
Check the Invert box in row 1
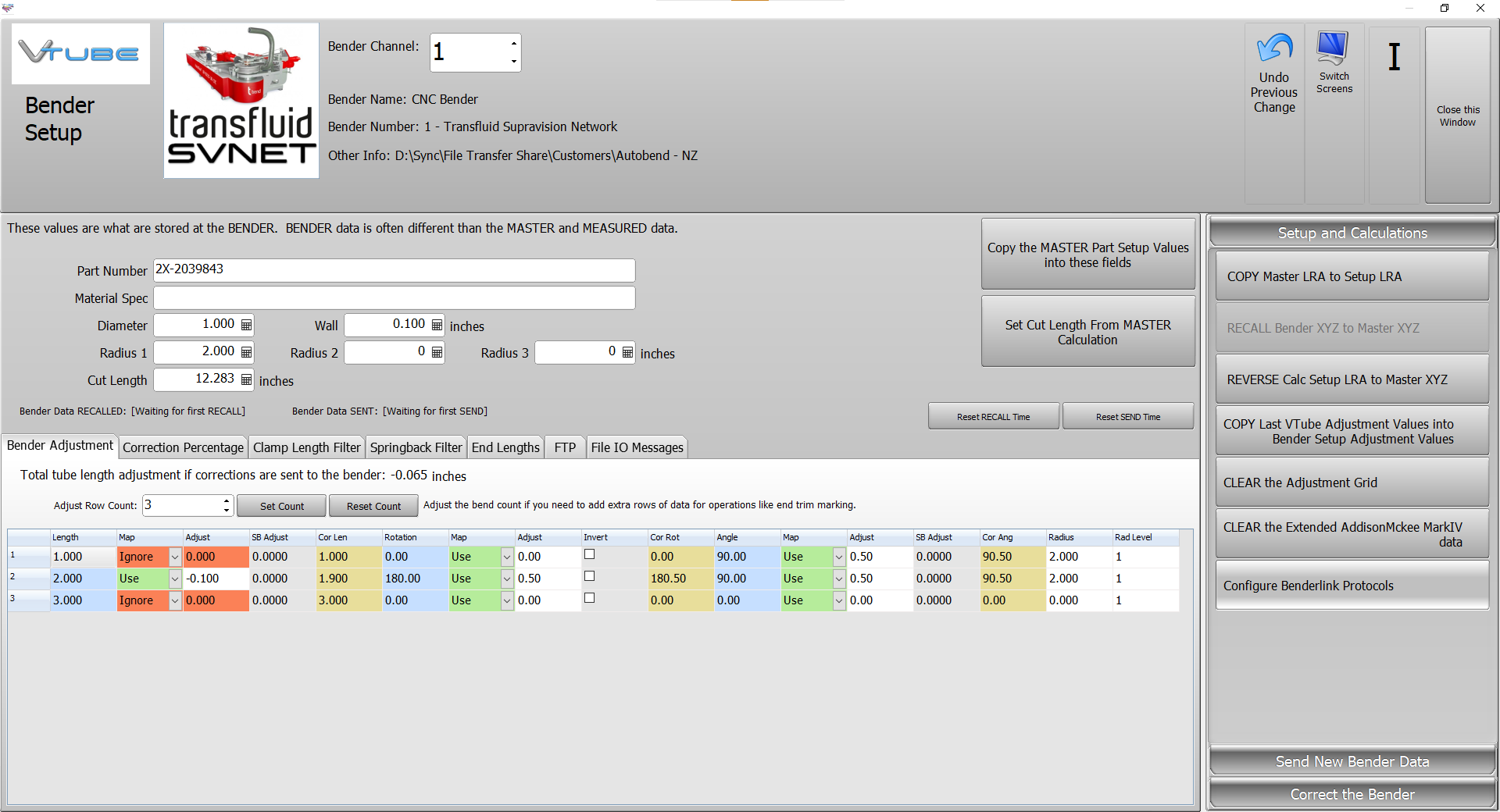(x=590, y=554)
